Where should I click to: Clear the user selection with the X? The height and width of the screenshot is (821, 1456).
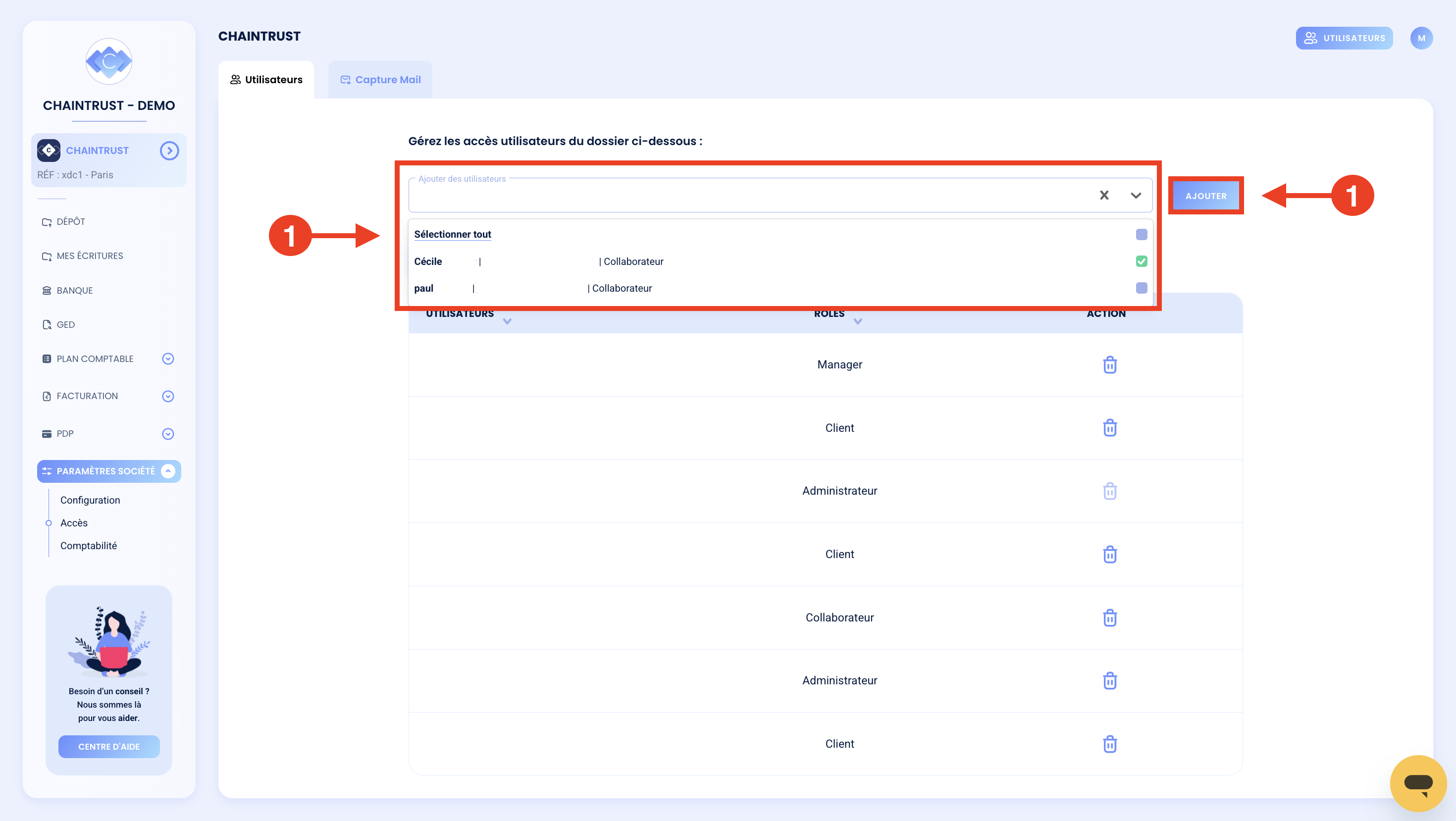1104,195
